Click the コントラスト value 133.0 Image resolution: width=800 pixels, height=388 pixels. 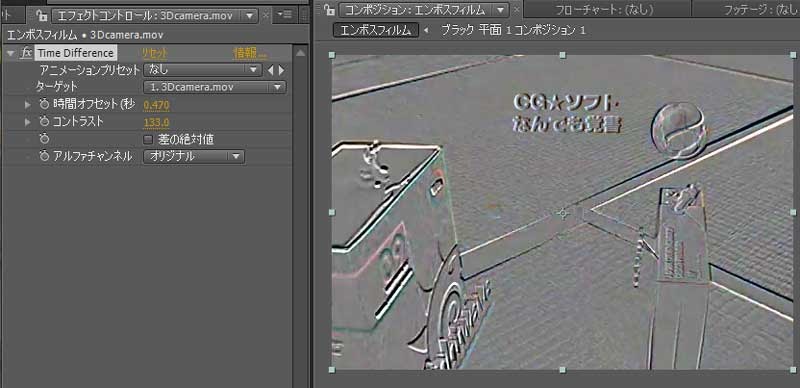tap(156, 122)
